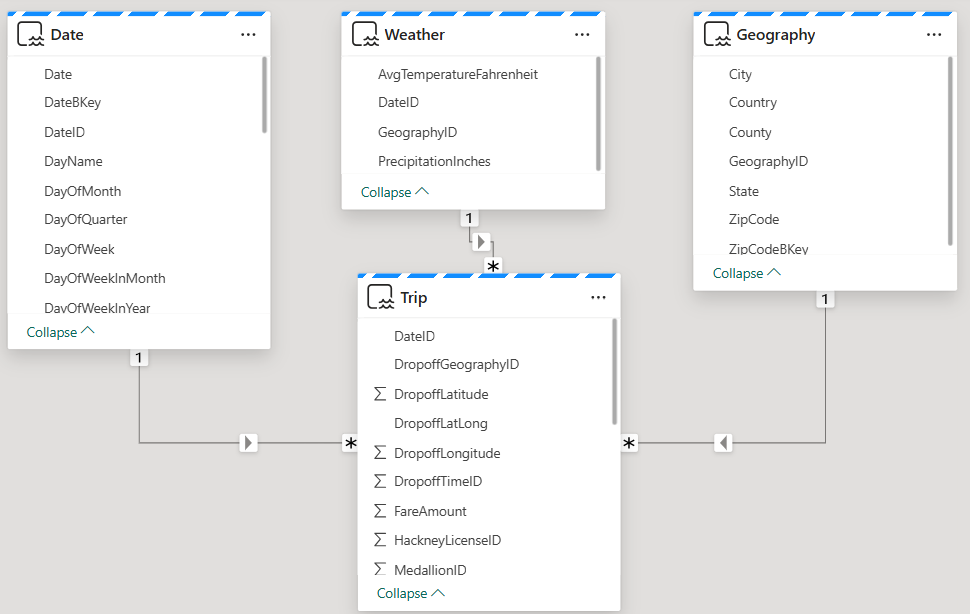
Task: Click the Trip table scrollbar
Action: click(614, 372)
